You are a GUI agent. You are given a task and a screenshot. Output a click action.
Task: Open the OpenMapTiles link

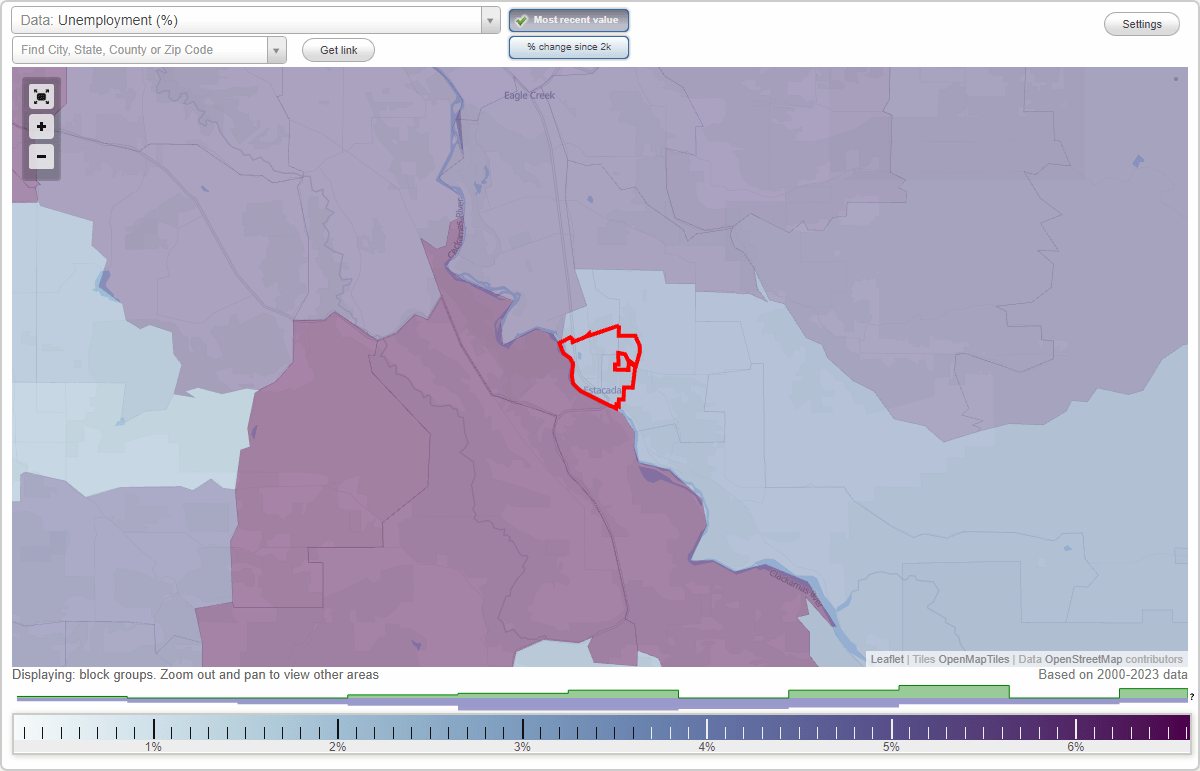click(x=973, y=659)
